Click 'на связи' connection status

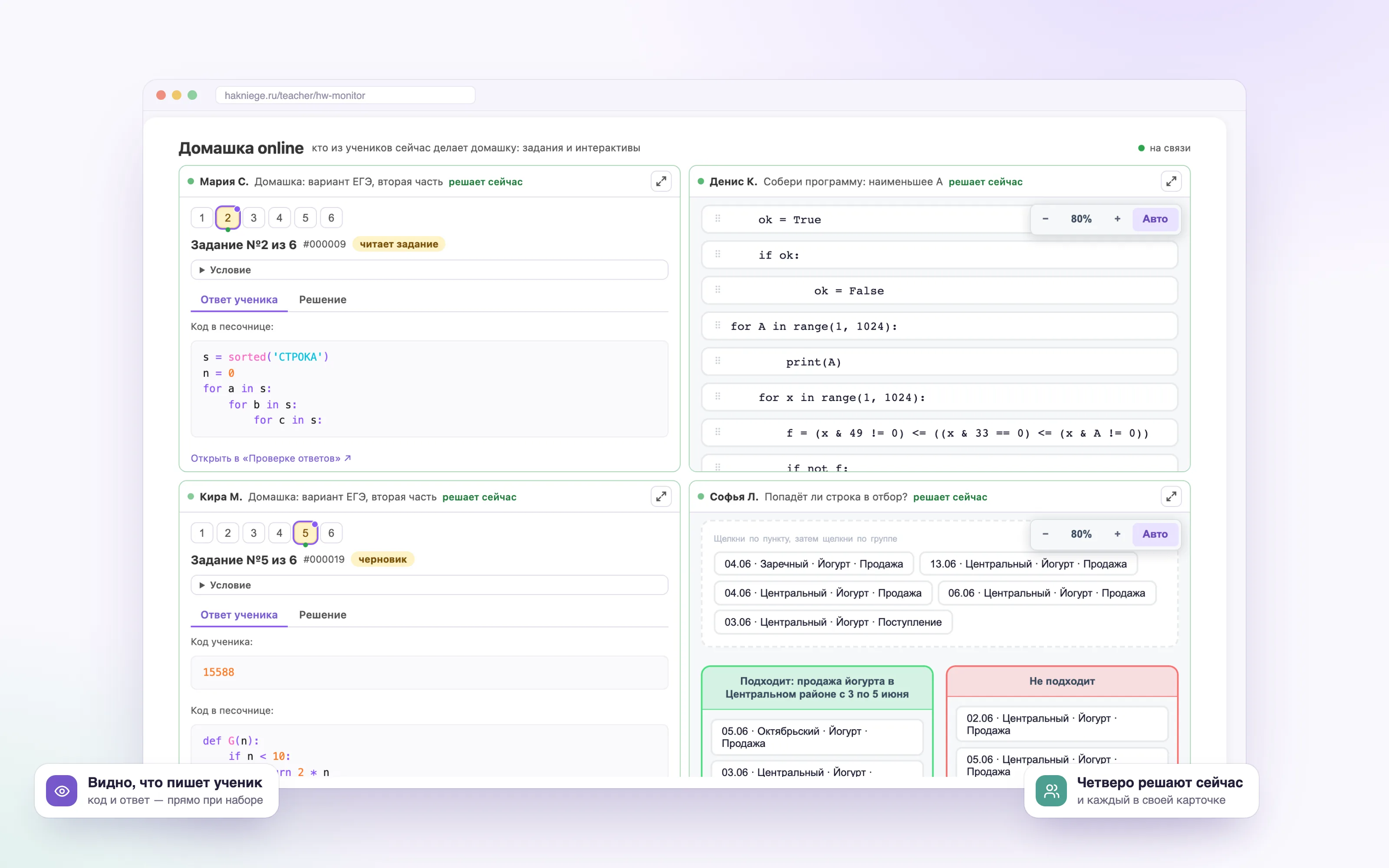[1164, 148]
